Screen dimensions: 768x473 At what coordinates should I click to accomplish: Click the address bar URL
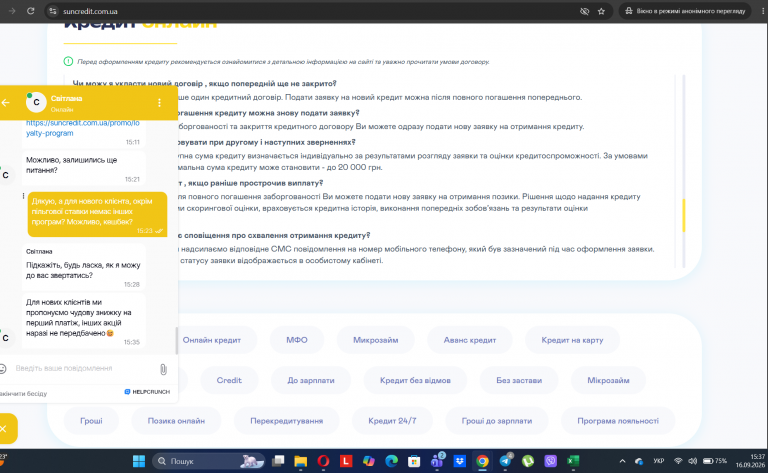(90, 11)
